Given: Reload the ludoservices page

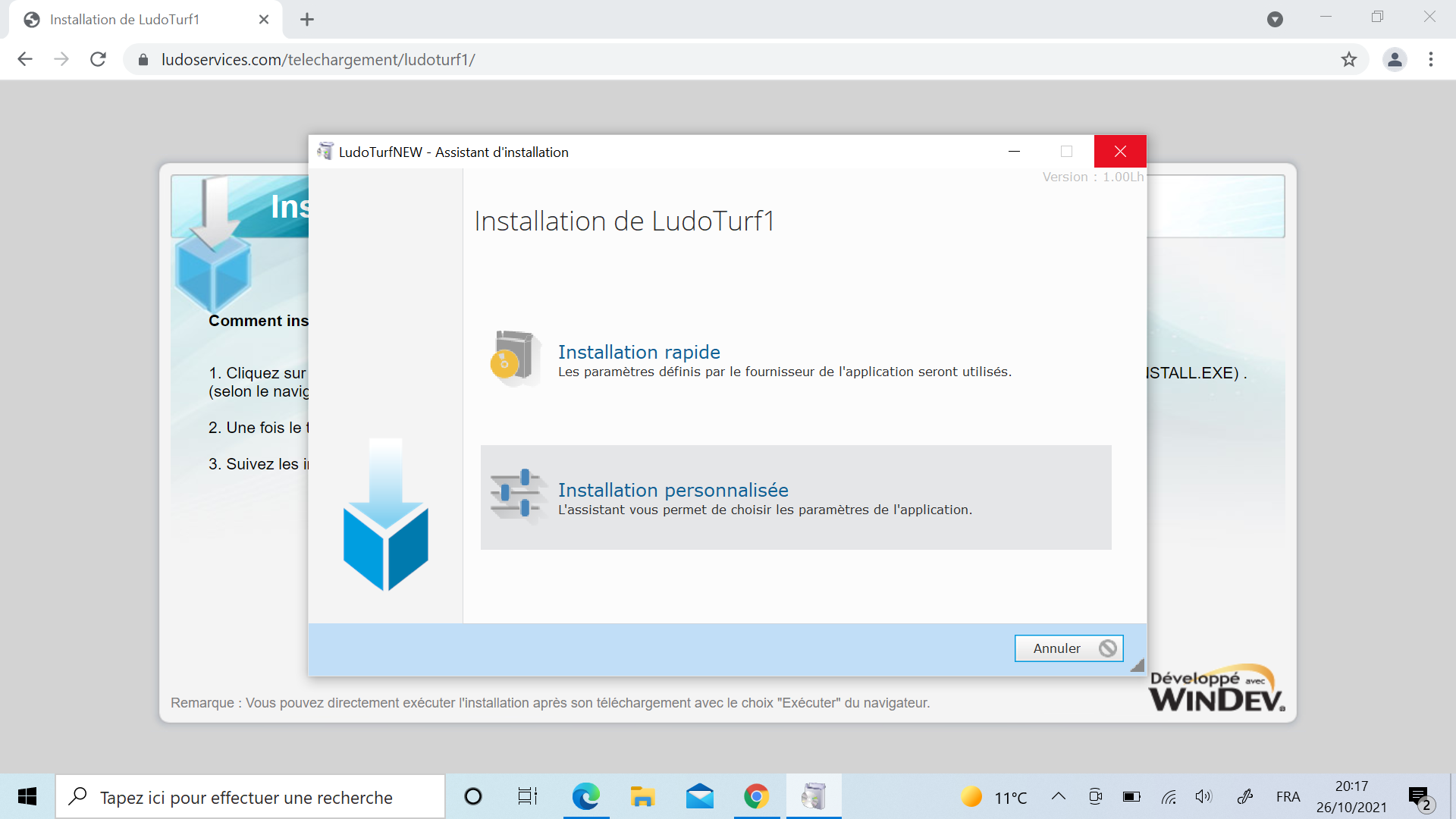Looking at the screenshot, I should tap(98, 59).
